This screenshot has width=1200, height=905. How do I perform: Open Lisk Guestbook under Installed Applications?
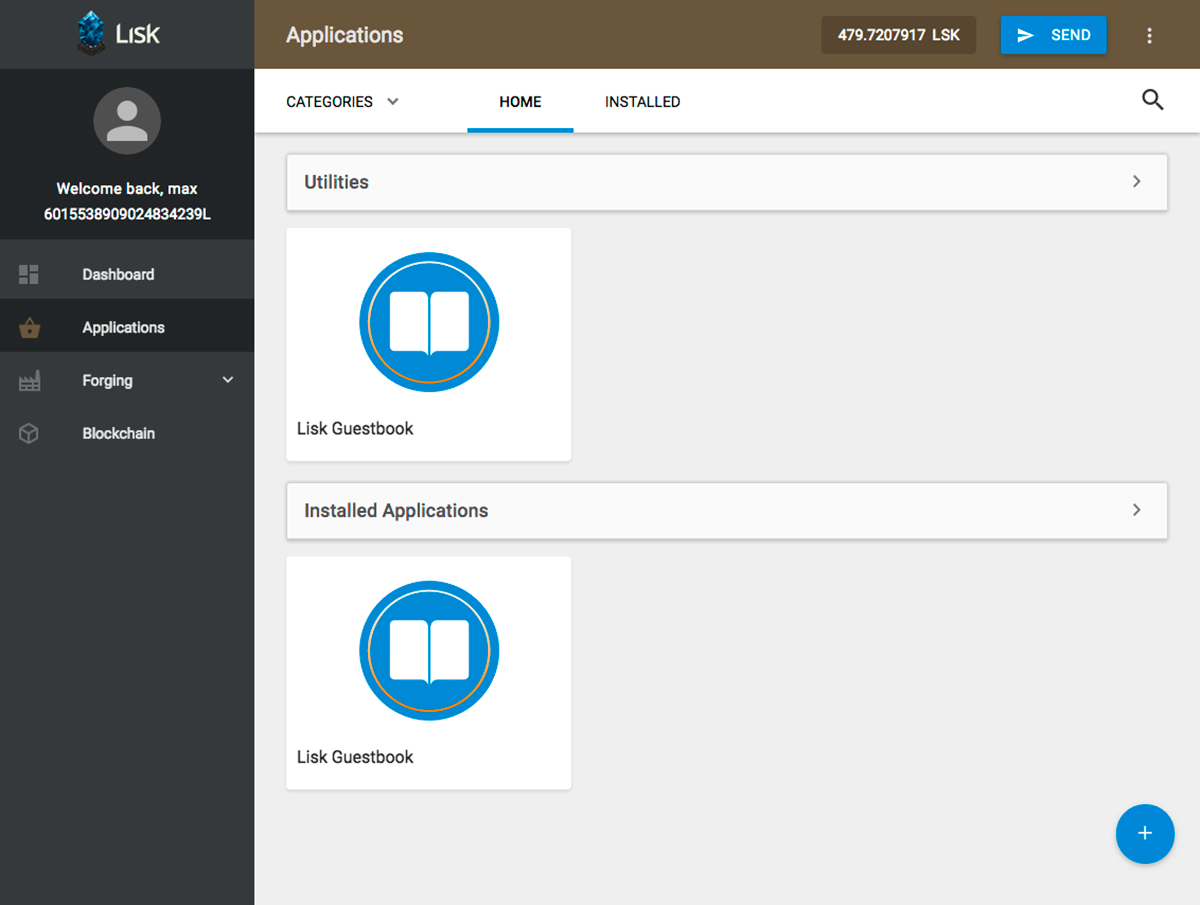pyautogui.click(x=428, y=672)
